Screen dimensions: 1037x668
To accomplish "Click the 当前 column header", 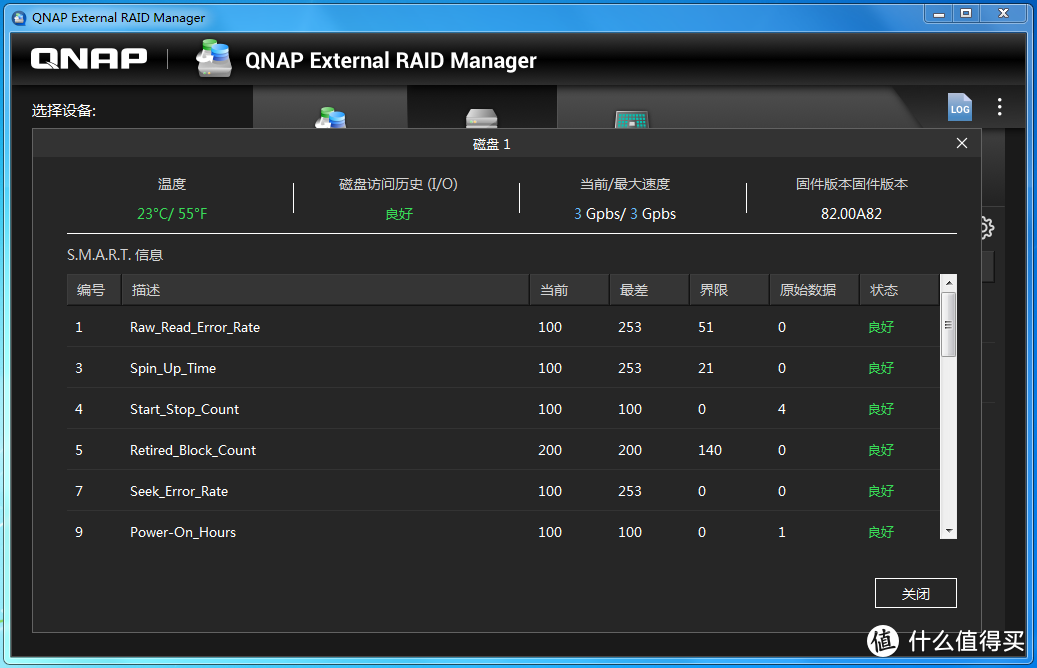I will (569, 290).
